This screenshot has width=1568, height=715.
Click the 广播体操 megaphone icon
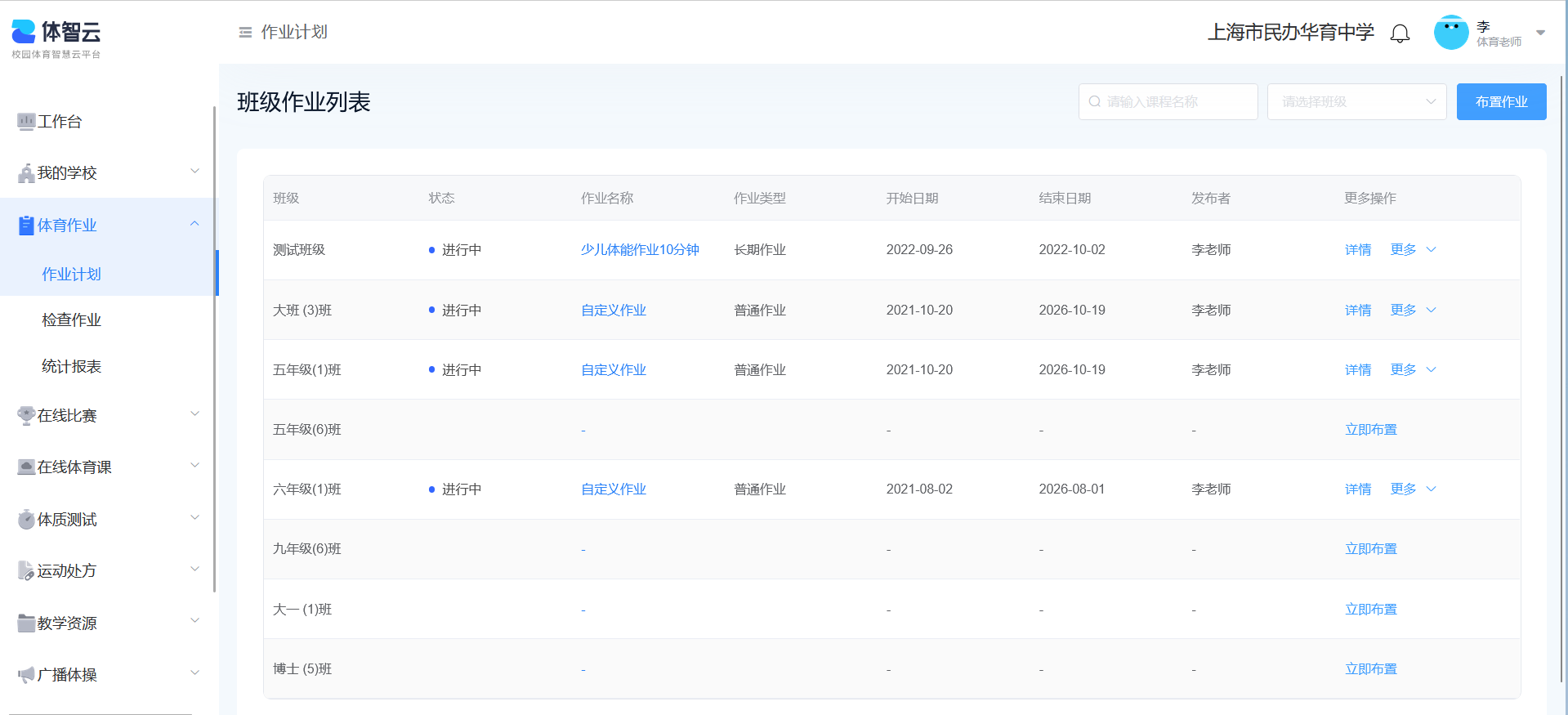(x=26, y=675)
